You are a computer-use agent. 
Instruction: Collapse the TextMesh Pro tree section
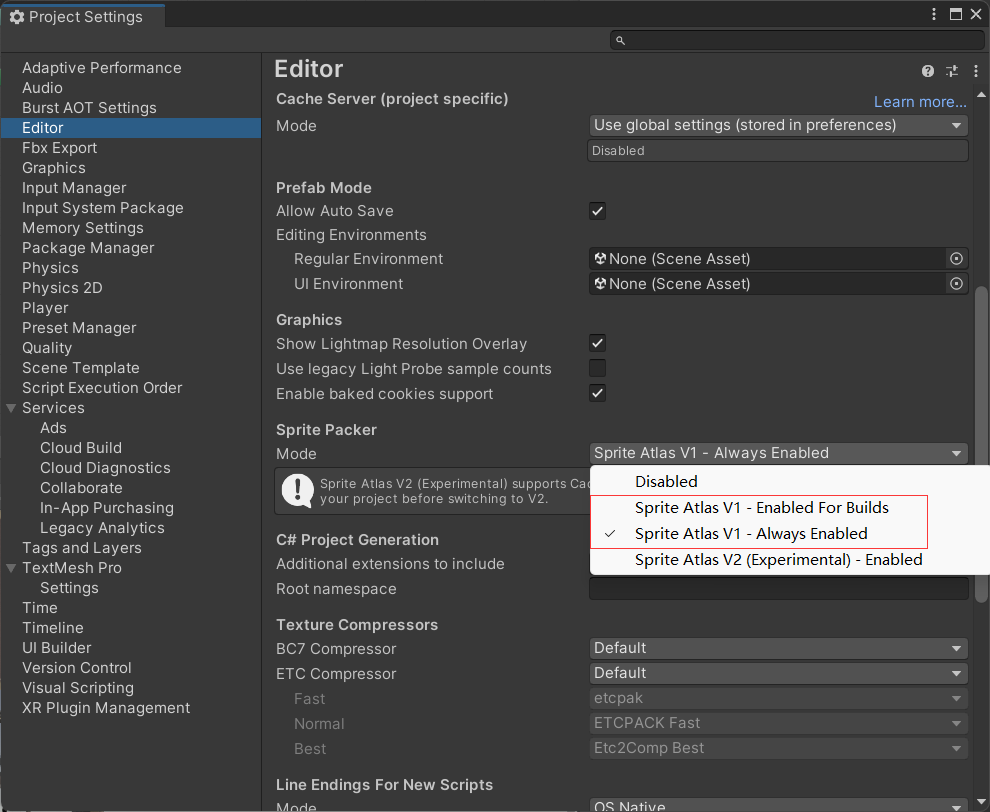(11, 568)
